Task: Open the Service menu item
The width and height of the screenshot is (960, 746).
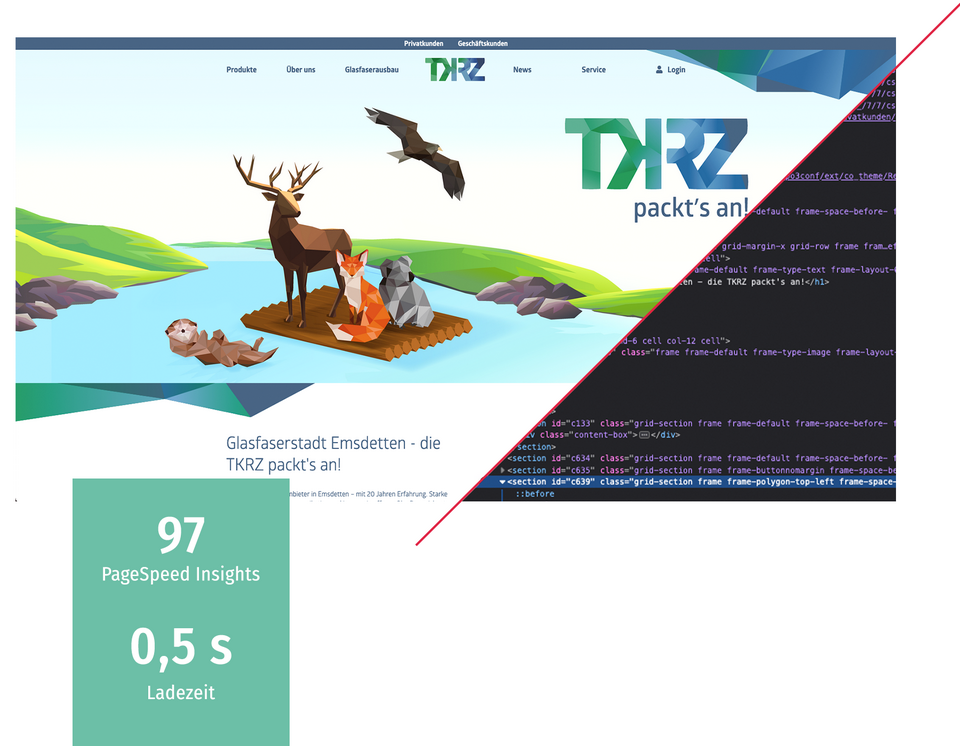Action: click(x=593, y=70)
